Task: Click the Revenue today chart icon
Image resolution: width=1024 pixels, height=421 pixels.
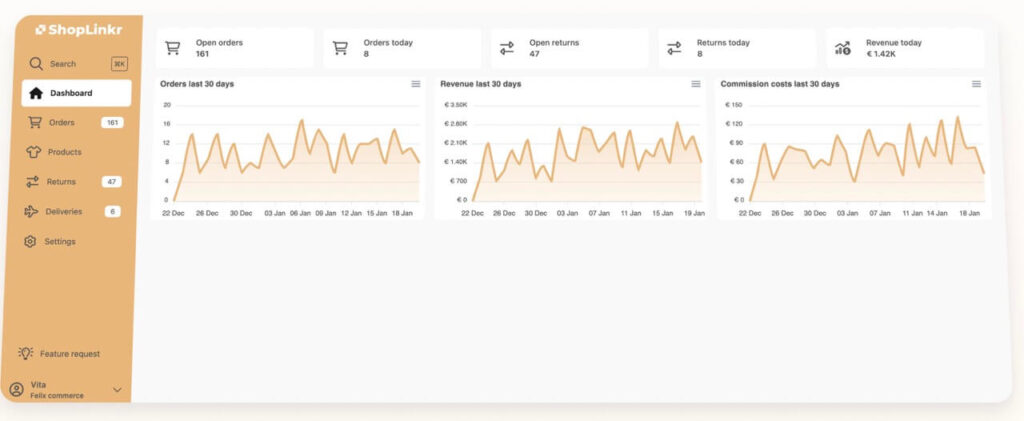Action: 842,48
